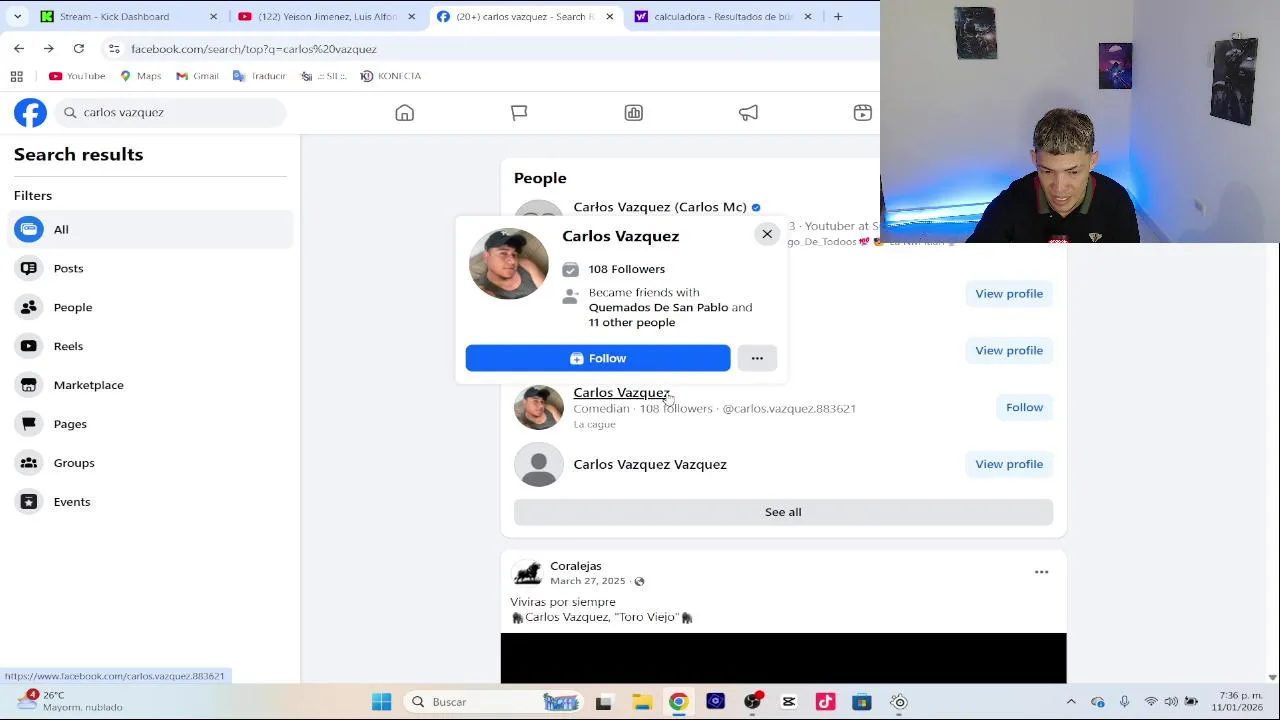
Task: Go back in browser history
Action: tap(19, 48)
